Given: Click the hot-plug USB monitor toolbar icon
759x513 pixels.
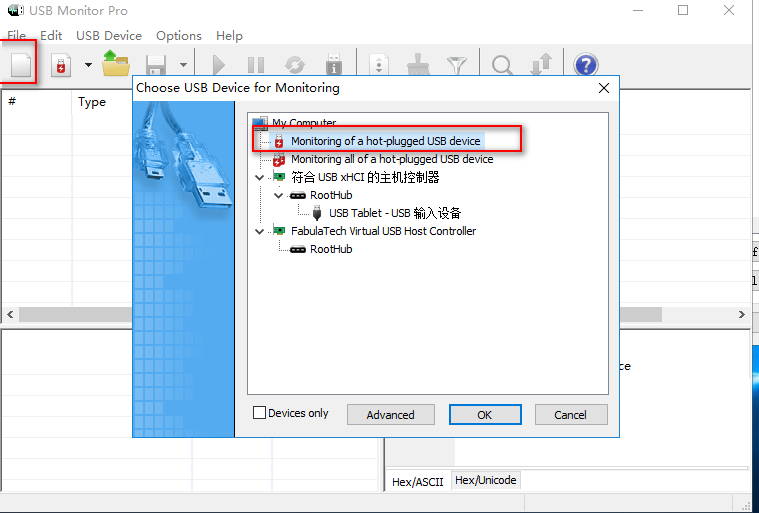Looking at the screenshot, I should click(x=61, y=65).
